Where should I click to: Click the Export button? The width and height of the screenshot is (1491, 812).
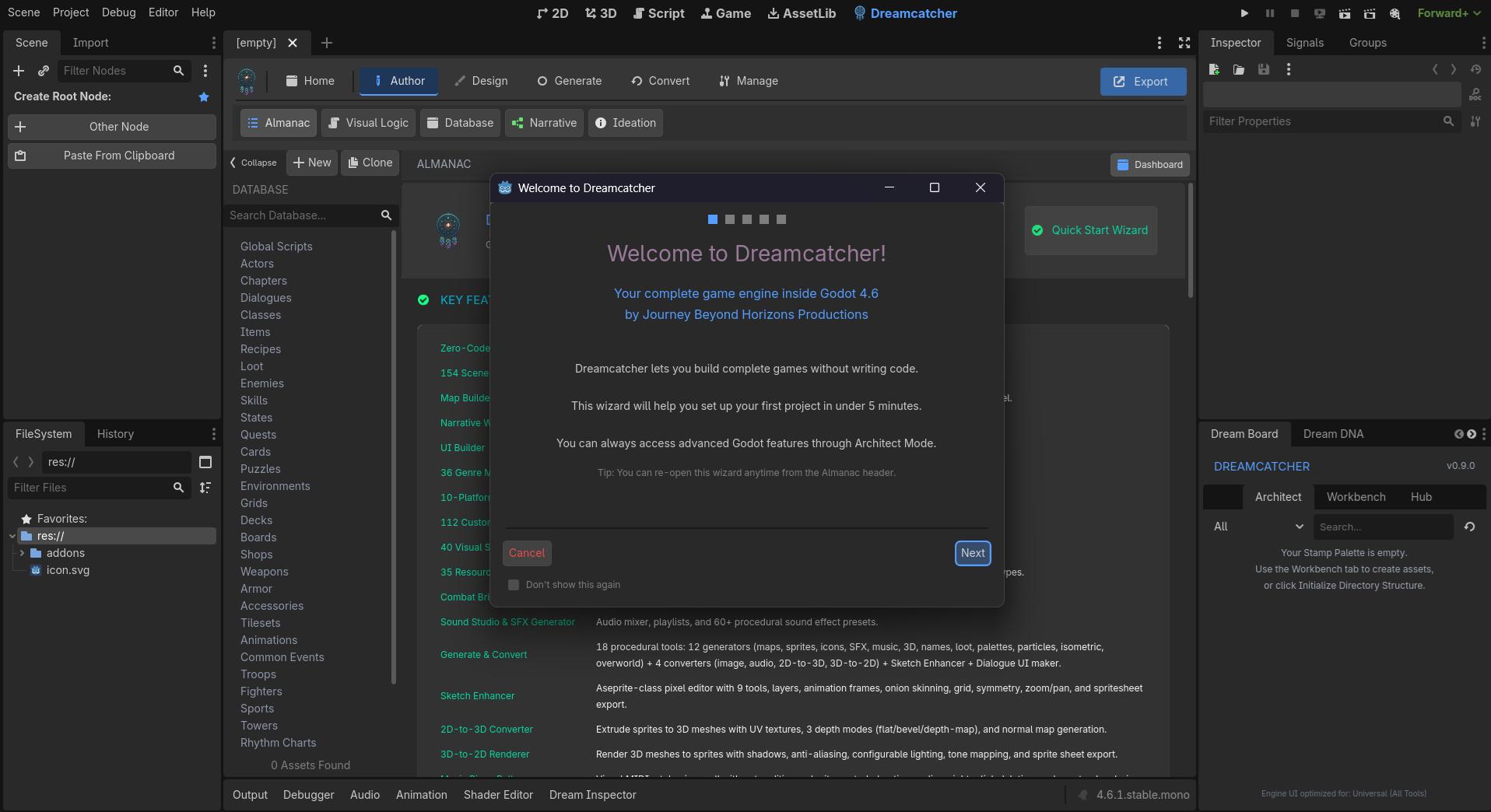point(1143,82)
